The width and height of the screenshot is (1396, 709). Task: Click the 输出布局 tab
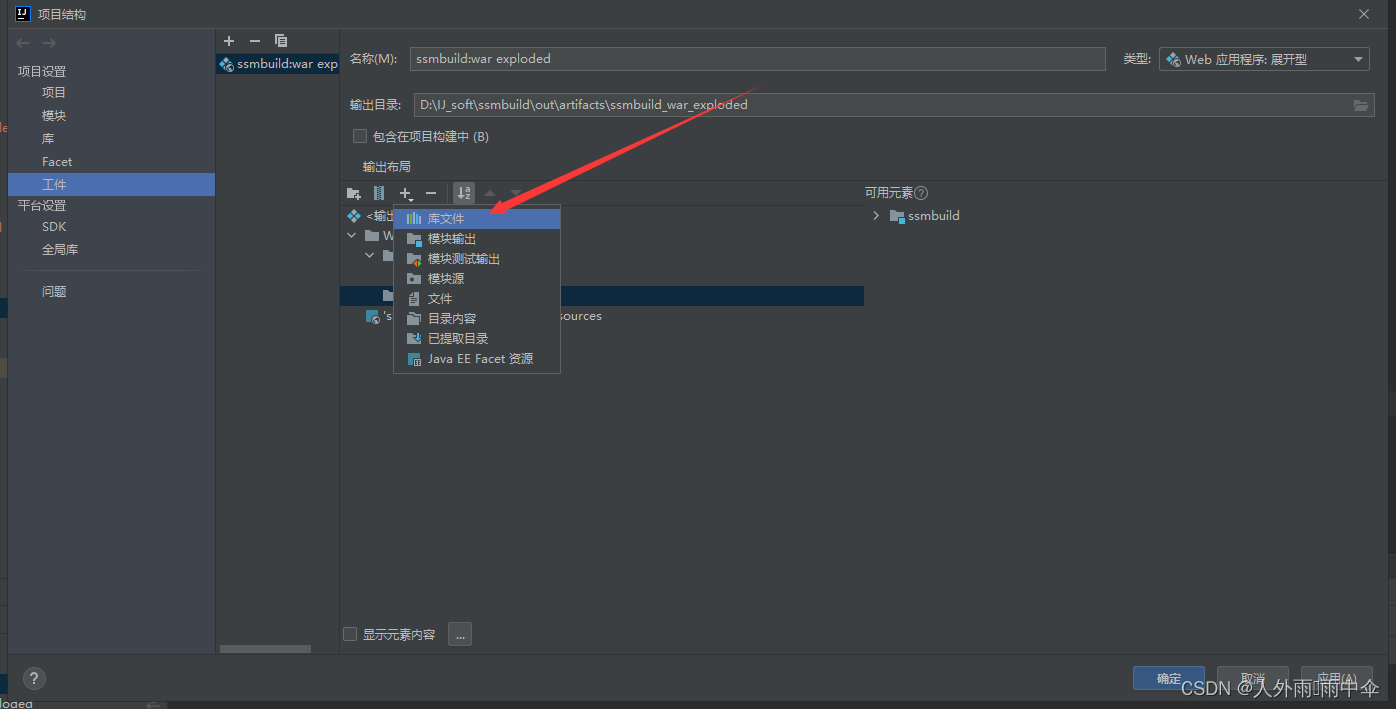(x=387, y=166)
